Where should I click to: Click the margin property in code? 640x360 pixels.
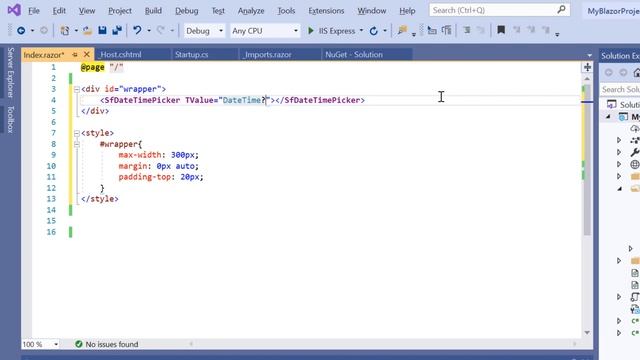coord(133,166)
